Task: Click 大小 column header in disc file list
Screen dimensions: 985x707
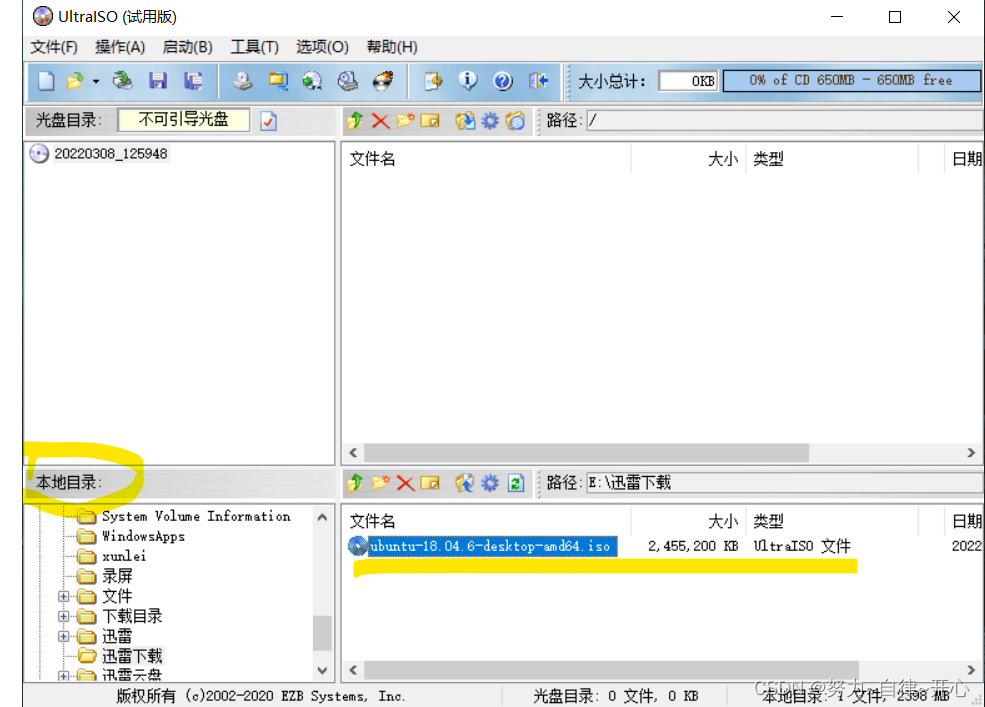Action: click(722, 159)
